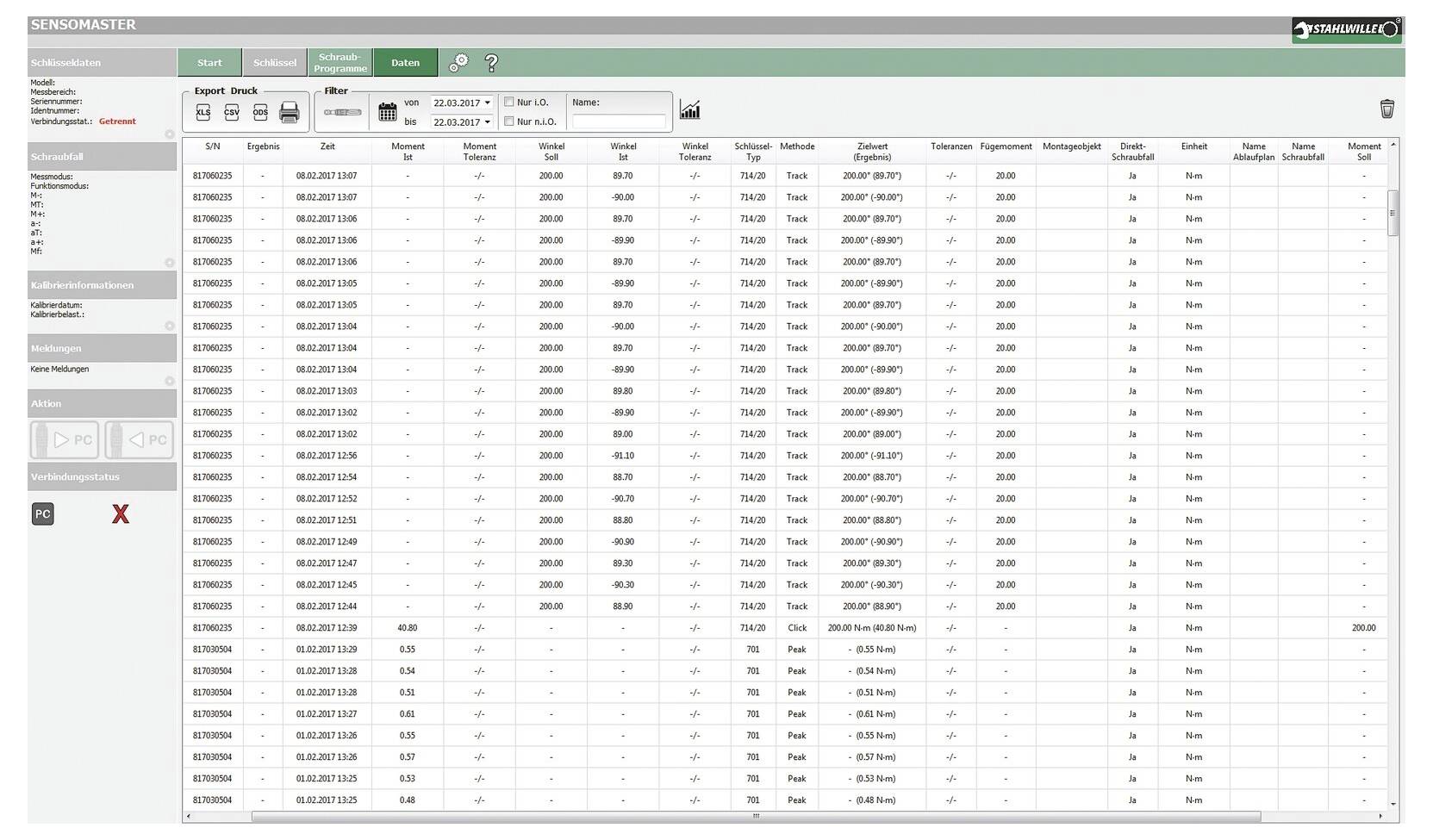1433x840 pixels.
Task: Open the 'von' date dropdown
Action: [x=487, y=103]
